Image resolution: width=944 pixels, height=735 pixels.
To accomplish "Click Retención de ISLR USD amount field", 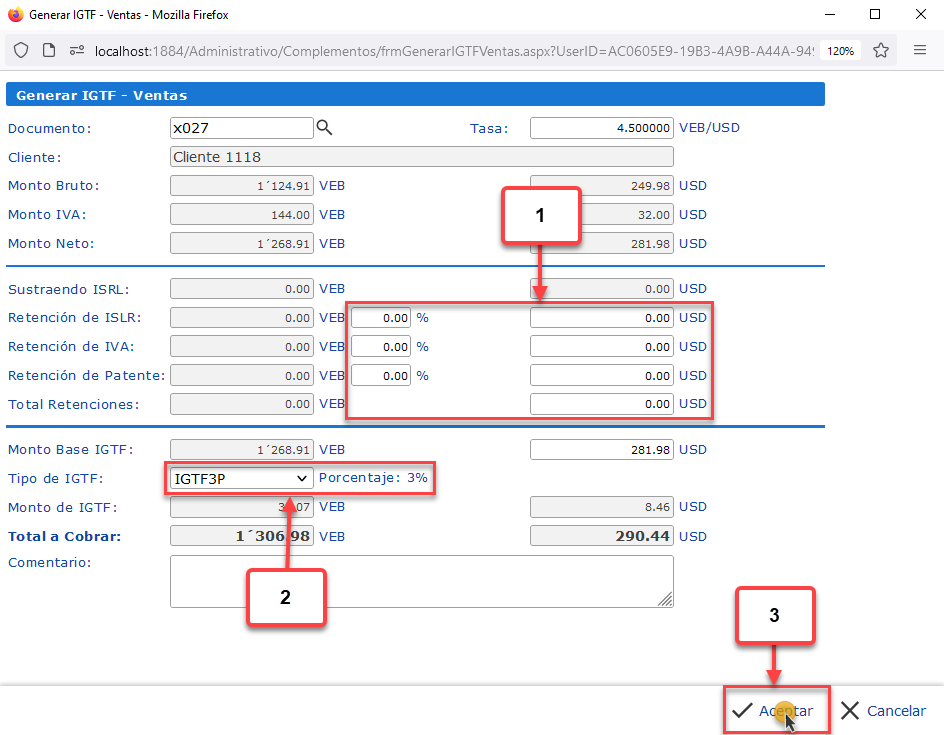I will [601, 318].
